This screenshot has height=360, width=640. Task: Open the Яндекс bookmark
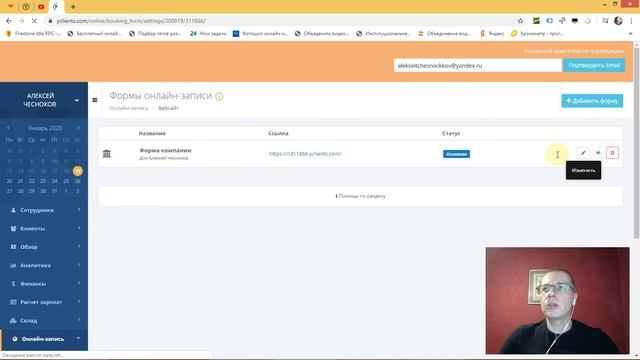(x=492, y=33)
